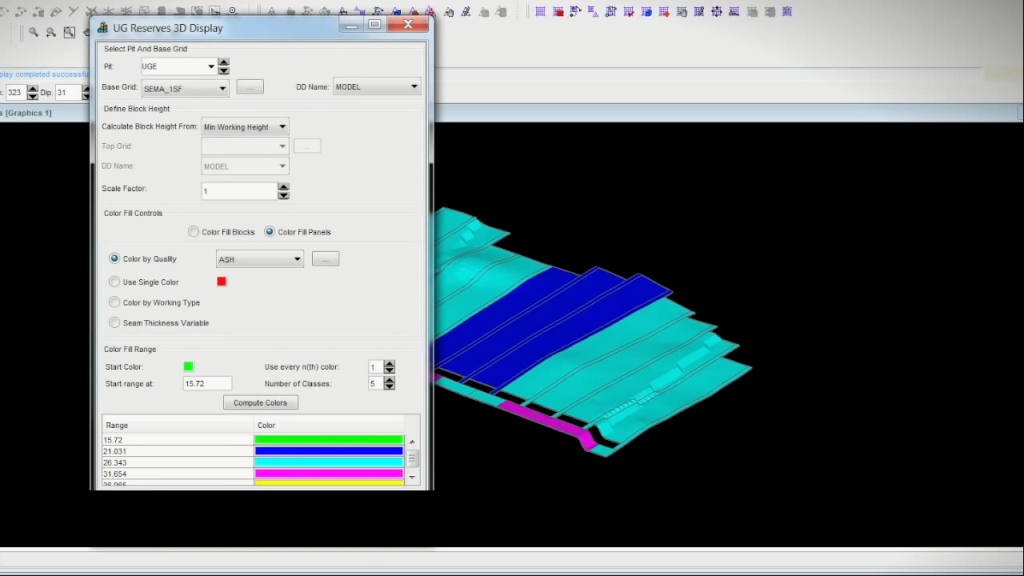Image resolution: width=1024 pixels, height=576 pixels.
Task: Click the first blue grid toolbar icon
Action: point(540,11)
